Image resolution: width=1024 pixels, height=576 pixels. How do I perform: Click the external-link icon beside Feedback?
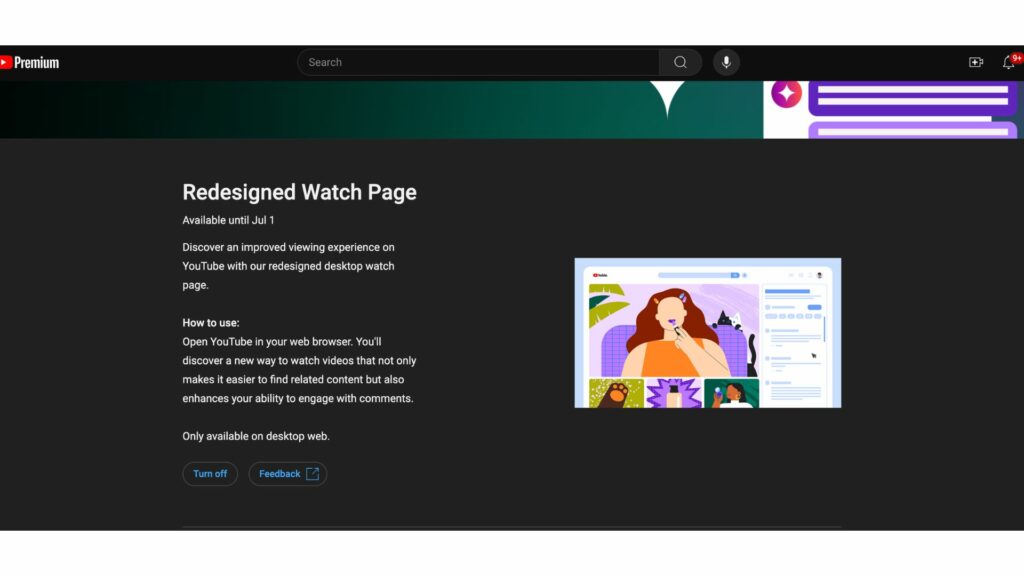(312, 473)
